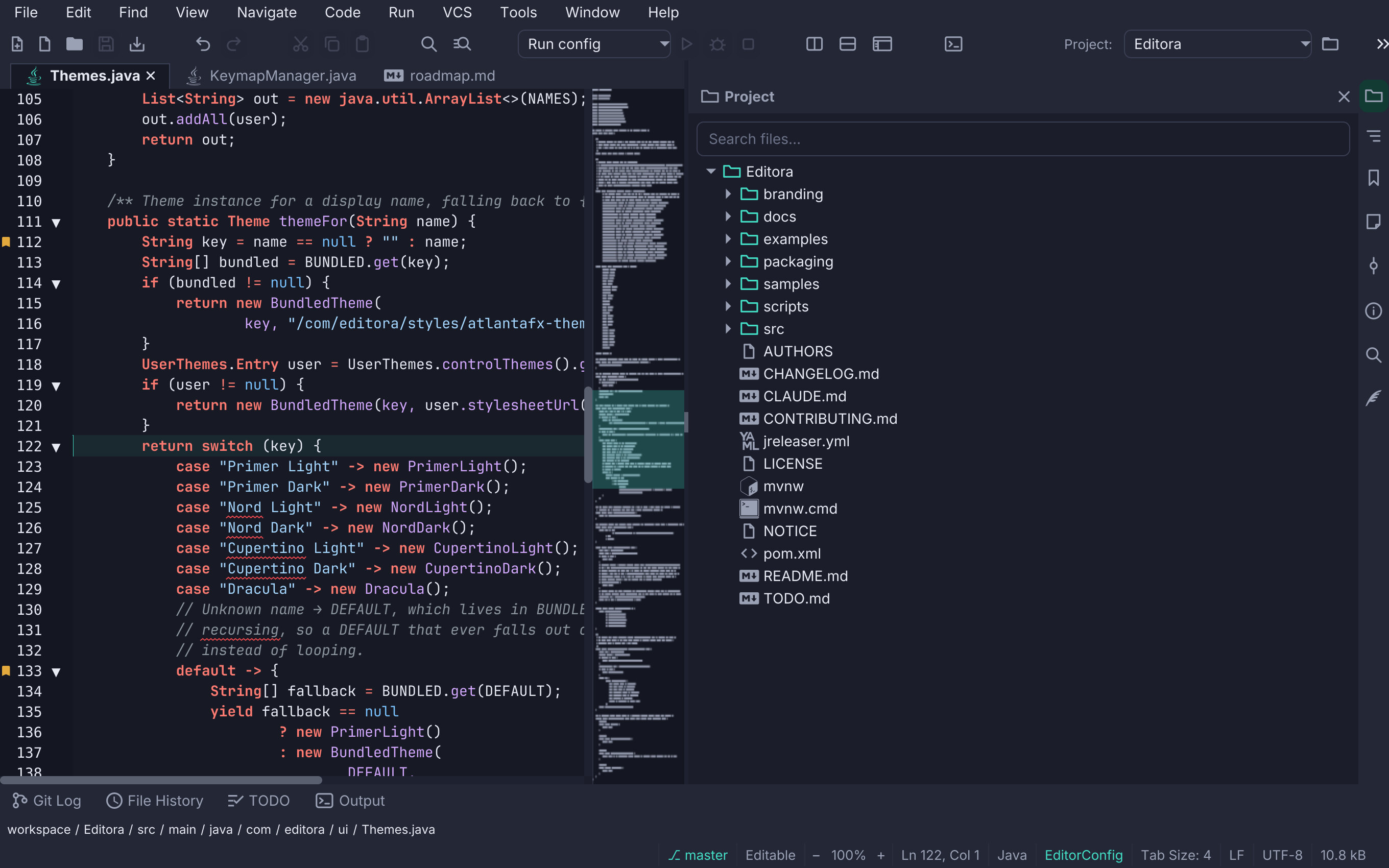1389x868 pixels.
Task: Open the Git commit sidebar icon
Action: point(1374,266)
